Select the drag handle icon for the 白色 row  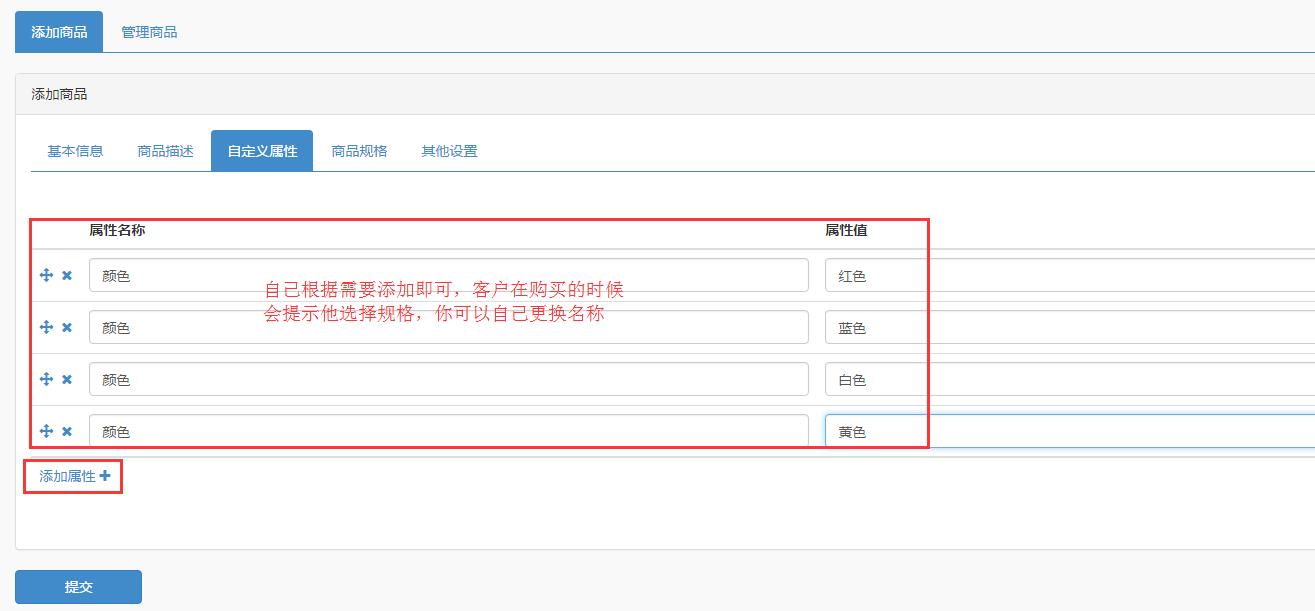(x=48, y=379)
